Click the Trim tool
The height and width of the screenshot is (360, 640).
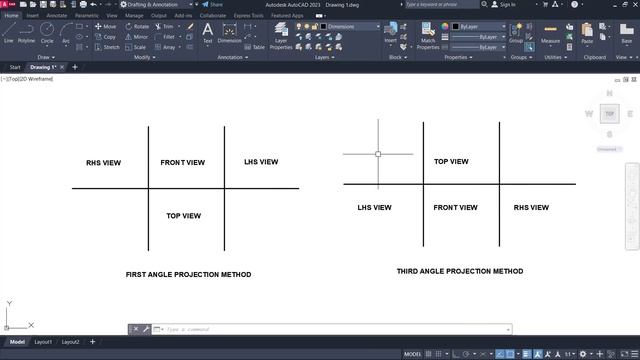pyautogui.click(x=164, y=27)
